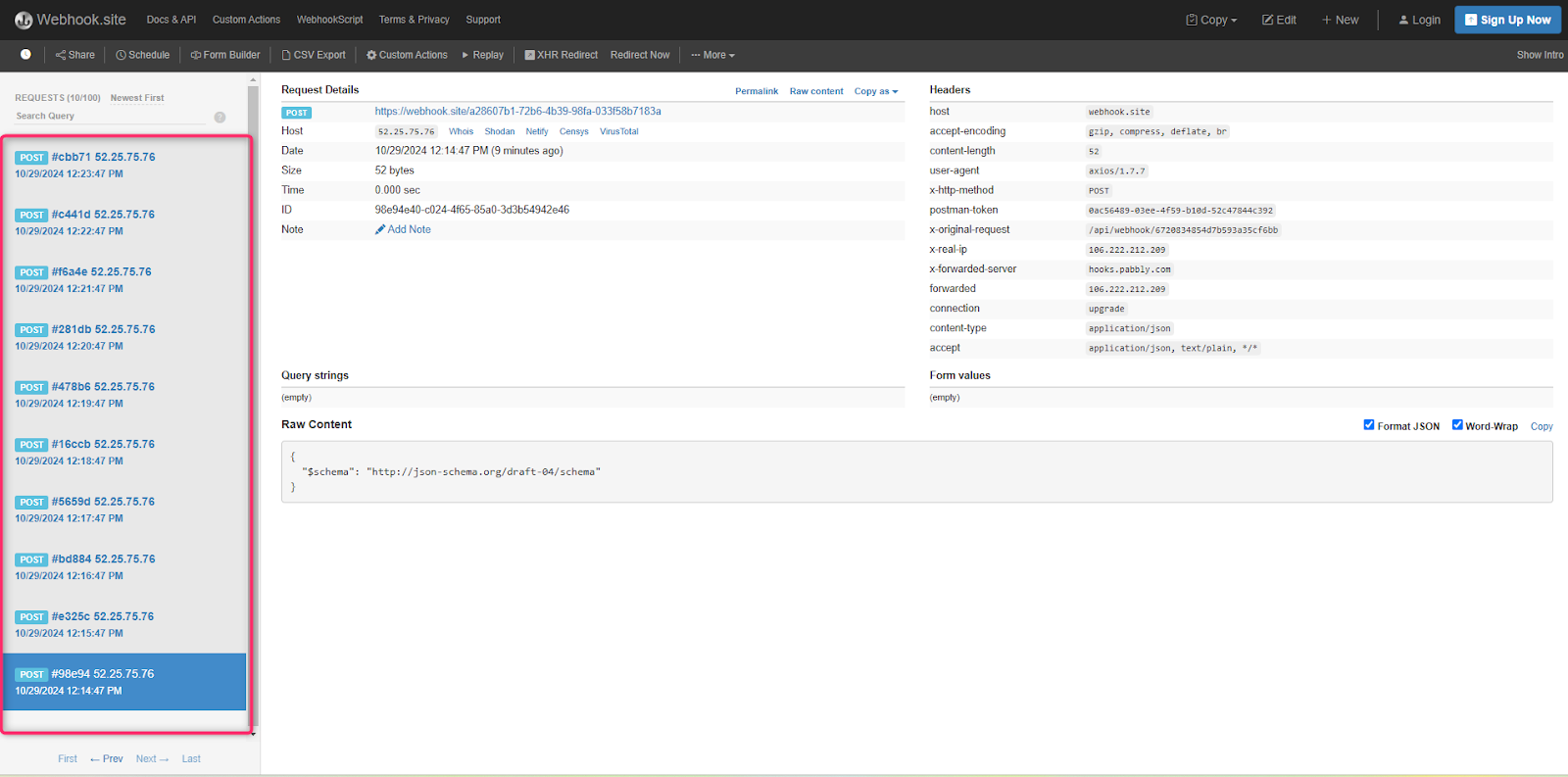Click the Shodan host lookup link

click(x=500, y=131)
